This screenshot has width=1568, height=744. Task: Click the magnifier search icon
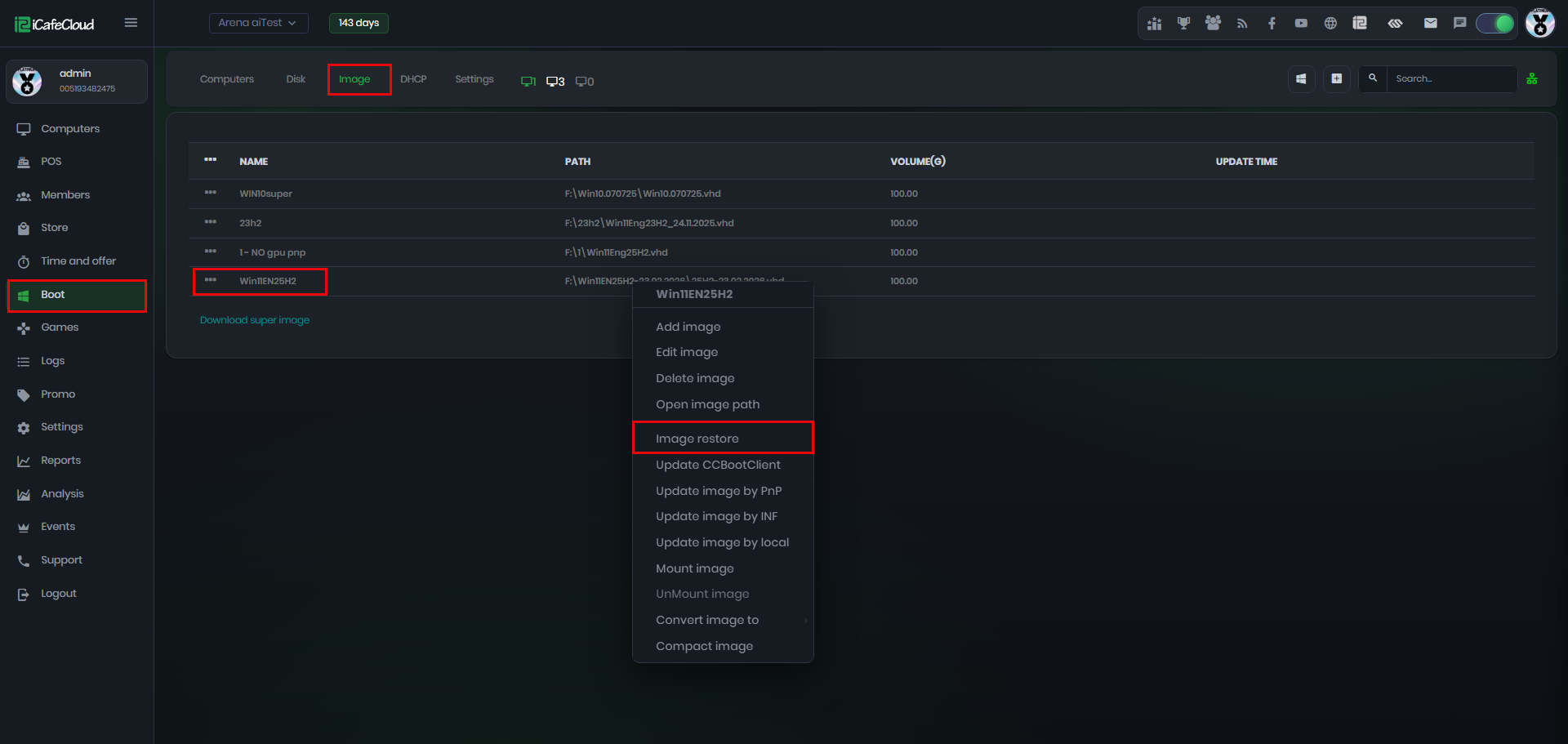(1373, 78)
